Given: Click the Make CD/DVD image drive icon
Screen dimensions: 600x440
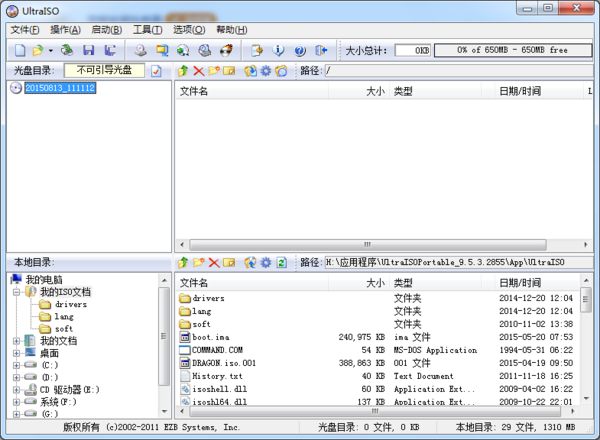Looking at the screenshot, I should (140, 50).
